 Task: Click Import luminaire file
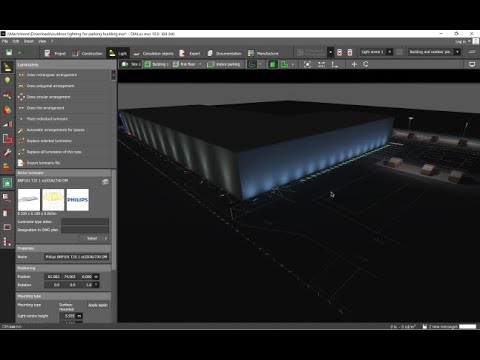(x=43, y=163)
